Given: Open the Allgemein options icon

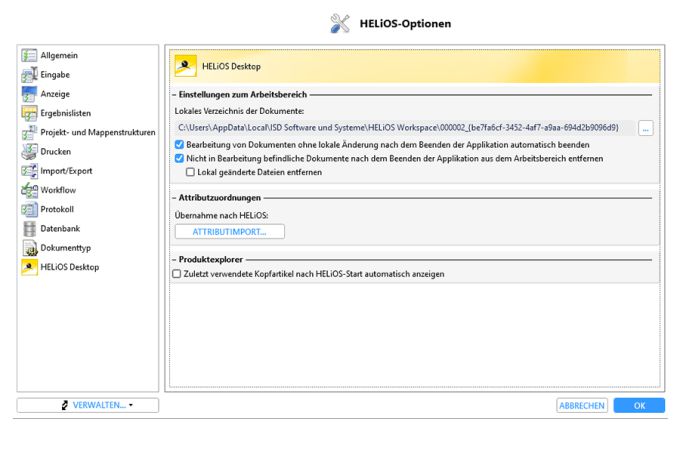Looking at the screenshot, I should pyautogui.click(x=29, y=55).
